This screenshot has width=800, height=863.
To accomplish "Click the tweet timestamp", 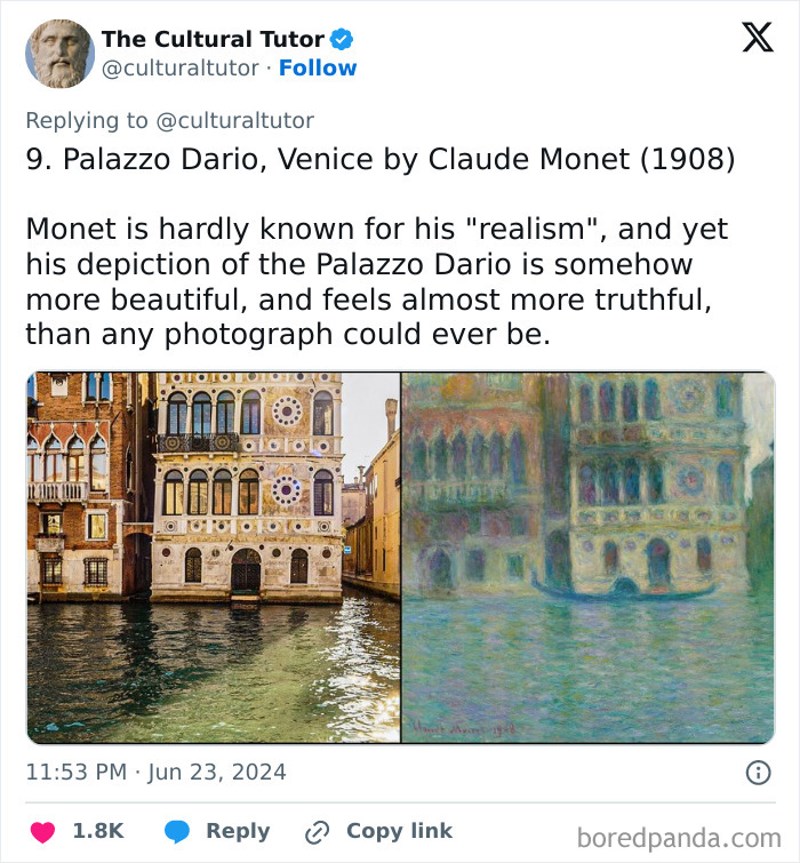I will pyautogui.click(x=156, y=772).
